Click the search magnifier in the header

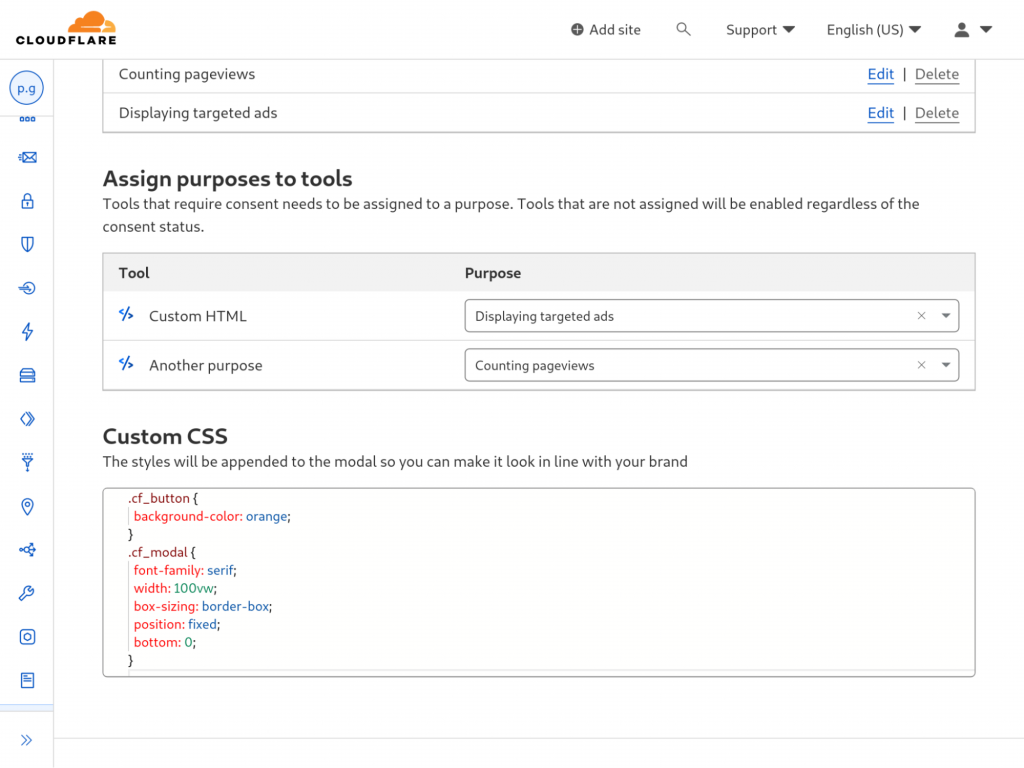[x=683, y=30]
